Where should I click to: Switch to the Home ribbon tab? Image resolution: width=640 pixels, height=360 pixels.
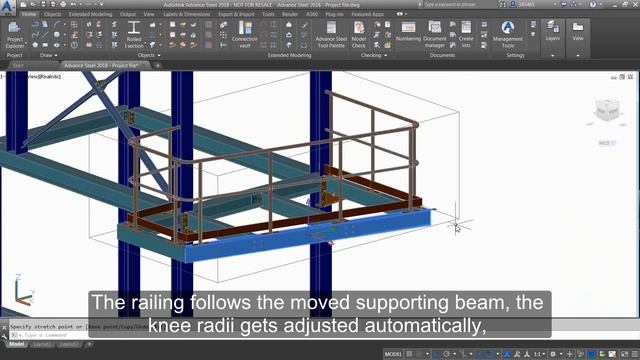(29, 14)
